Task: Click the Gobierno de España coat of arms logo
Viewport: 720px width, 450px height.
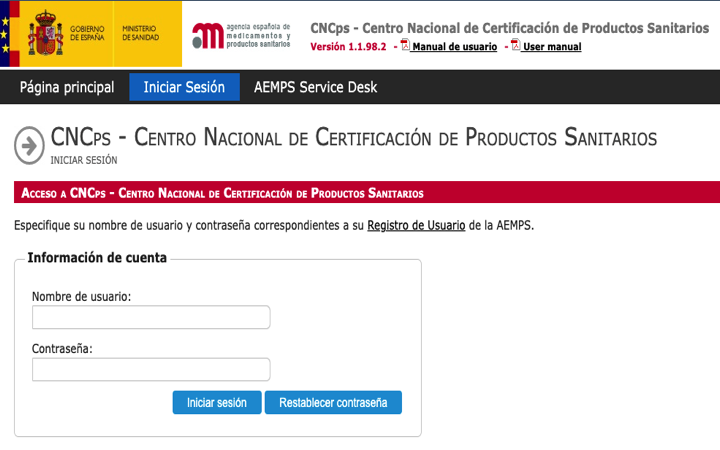Action: point(45,33)
